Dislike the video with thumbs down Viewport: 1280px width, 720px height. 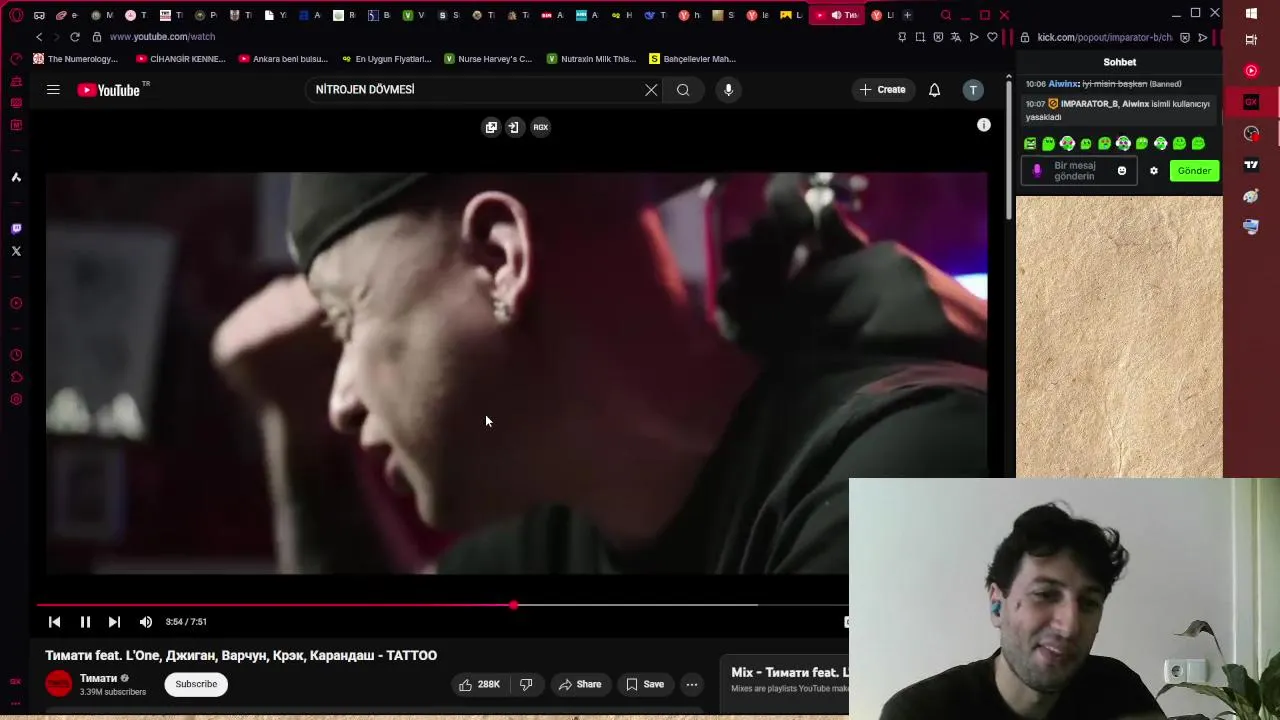(x=526, y=684)
